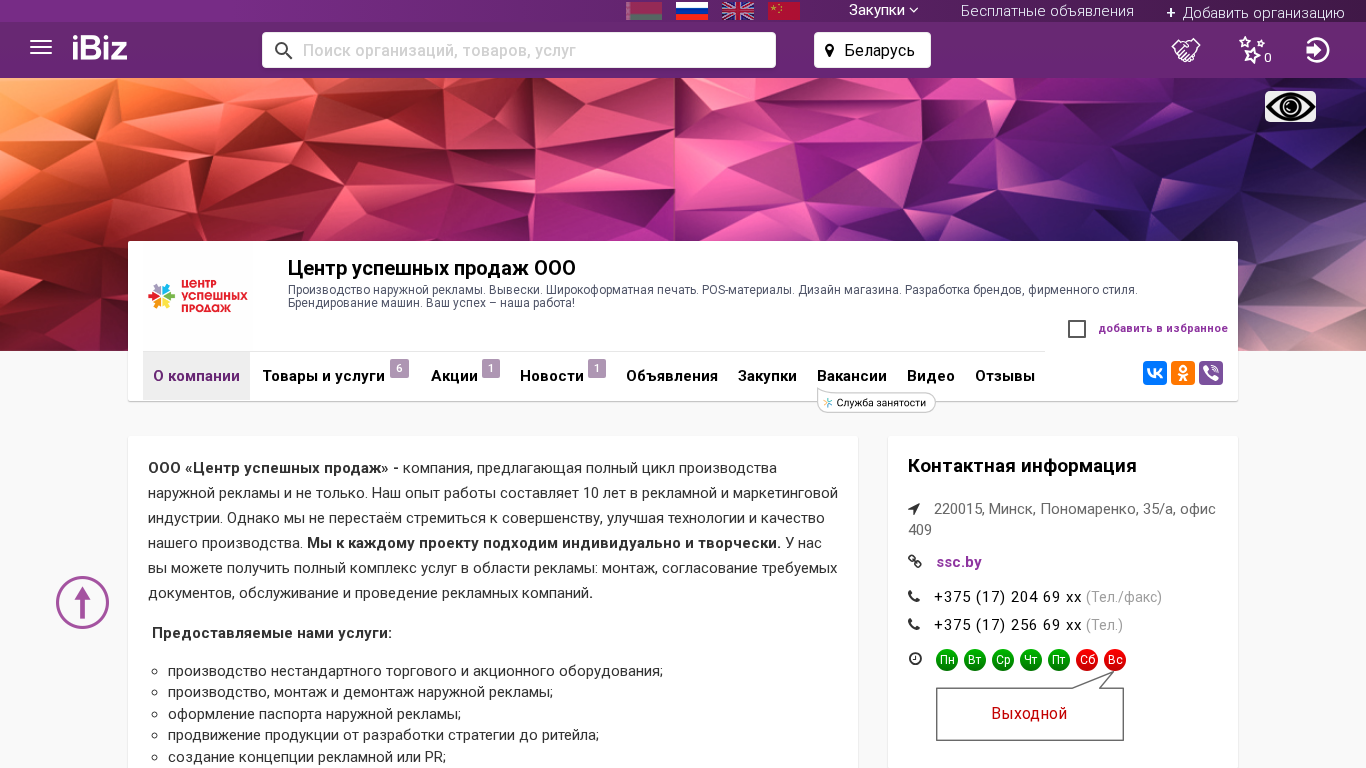Switch to Видео tab
The height and width of the screenshot is (768, 1366).
click(x=931, y=376)
